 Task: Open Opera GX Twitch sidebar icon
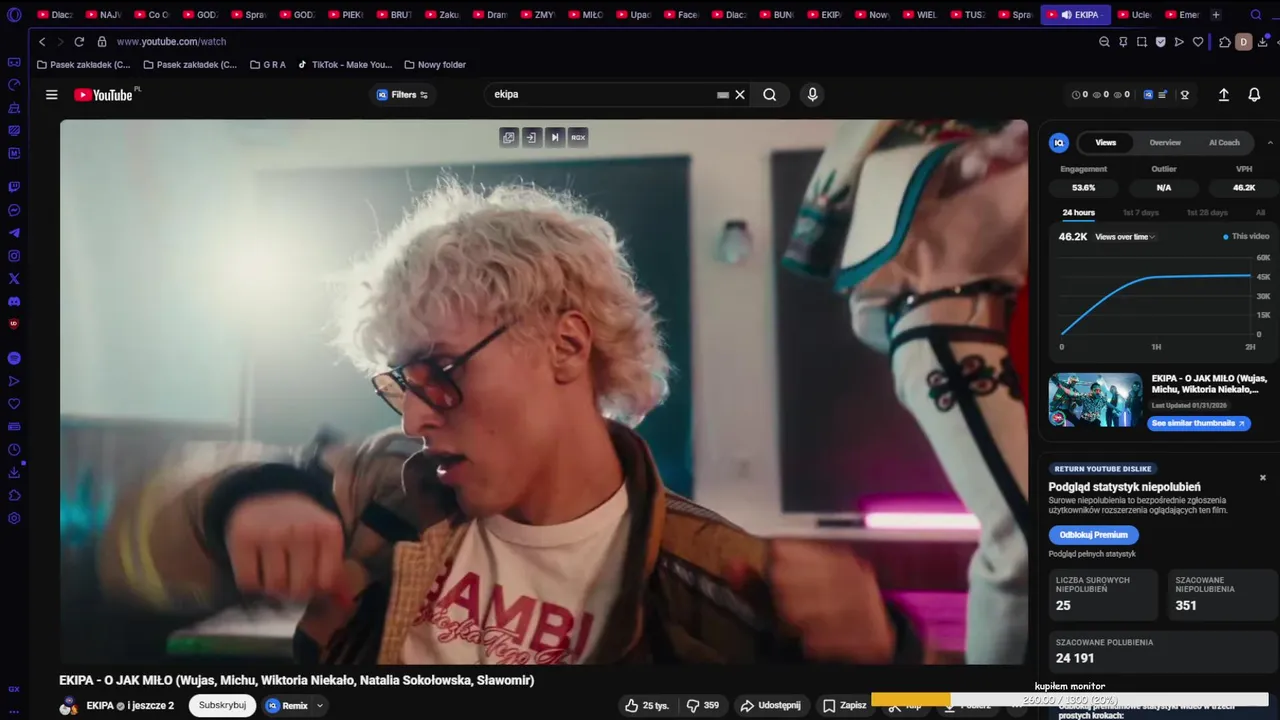point(14,187)
